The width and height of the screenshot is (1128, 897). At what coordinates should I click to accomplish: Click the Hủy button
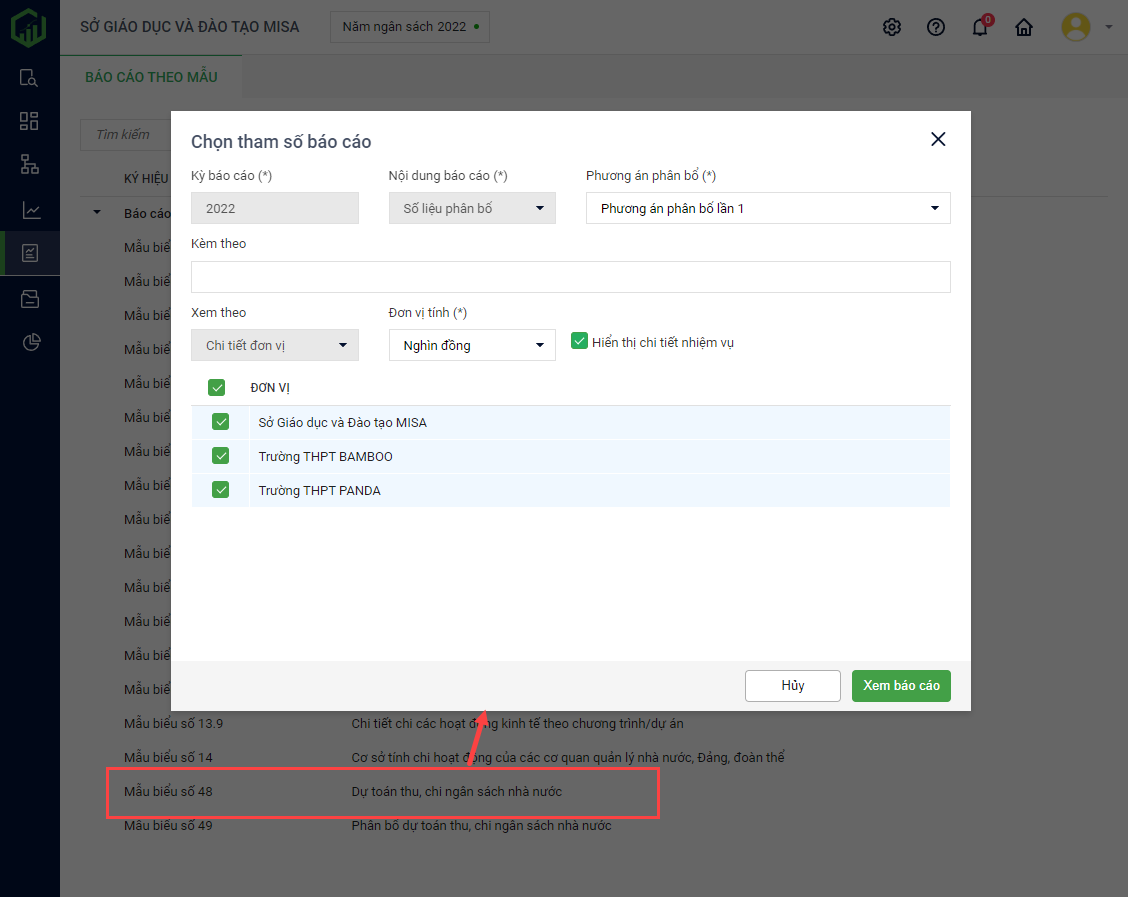pyautogui.click(x=792, y=686)
